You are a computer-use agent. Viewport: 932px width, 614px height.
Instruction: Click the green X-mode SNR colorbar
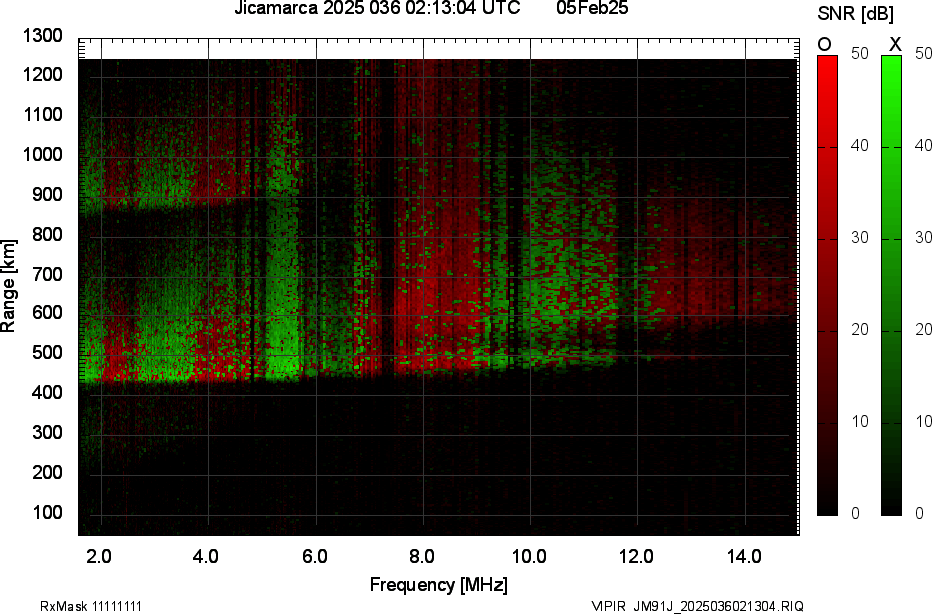[891, 285]
